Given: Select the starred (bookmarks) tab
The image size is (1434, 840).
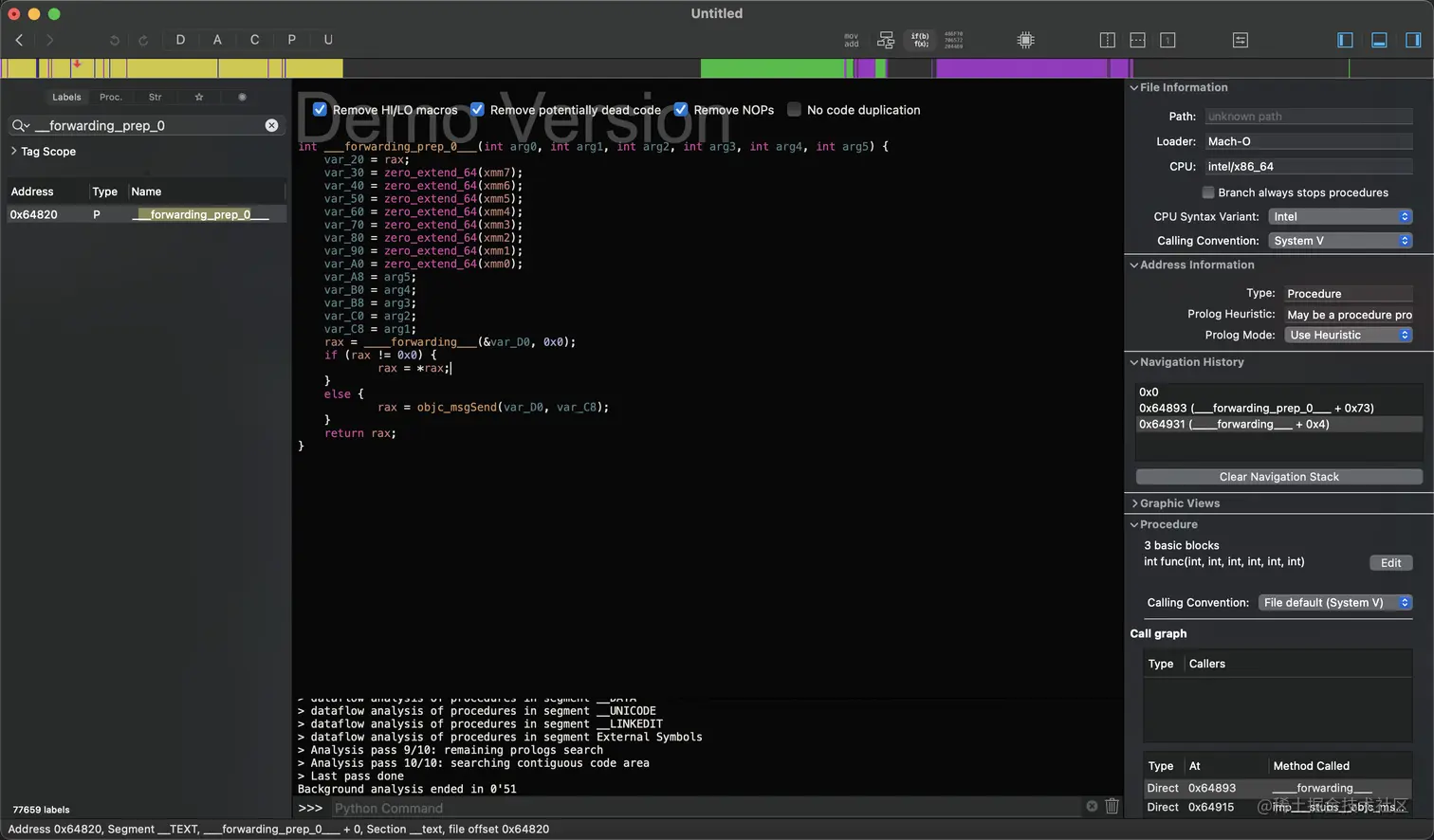Looking at the screenshot, I should pos(198,97).
